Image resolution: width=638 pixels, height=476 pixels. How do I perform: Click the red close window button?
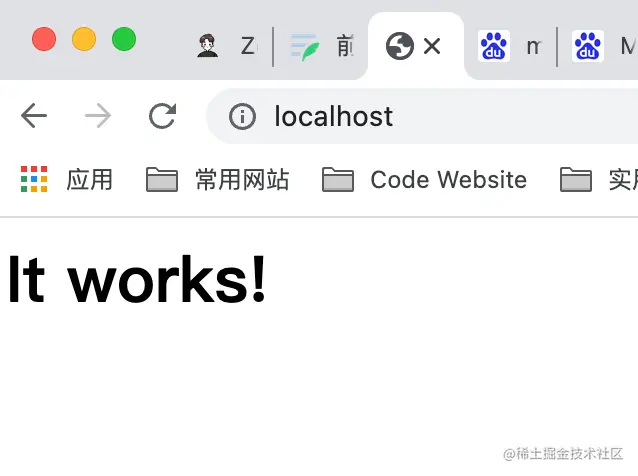pos(44,39)
